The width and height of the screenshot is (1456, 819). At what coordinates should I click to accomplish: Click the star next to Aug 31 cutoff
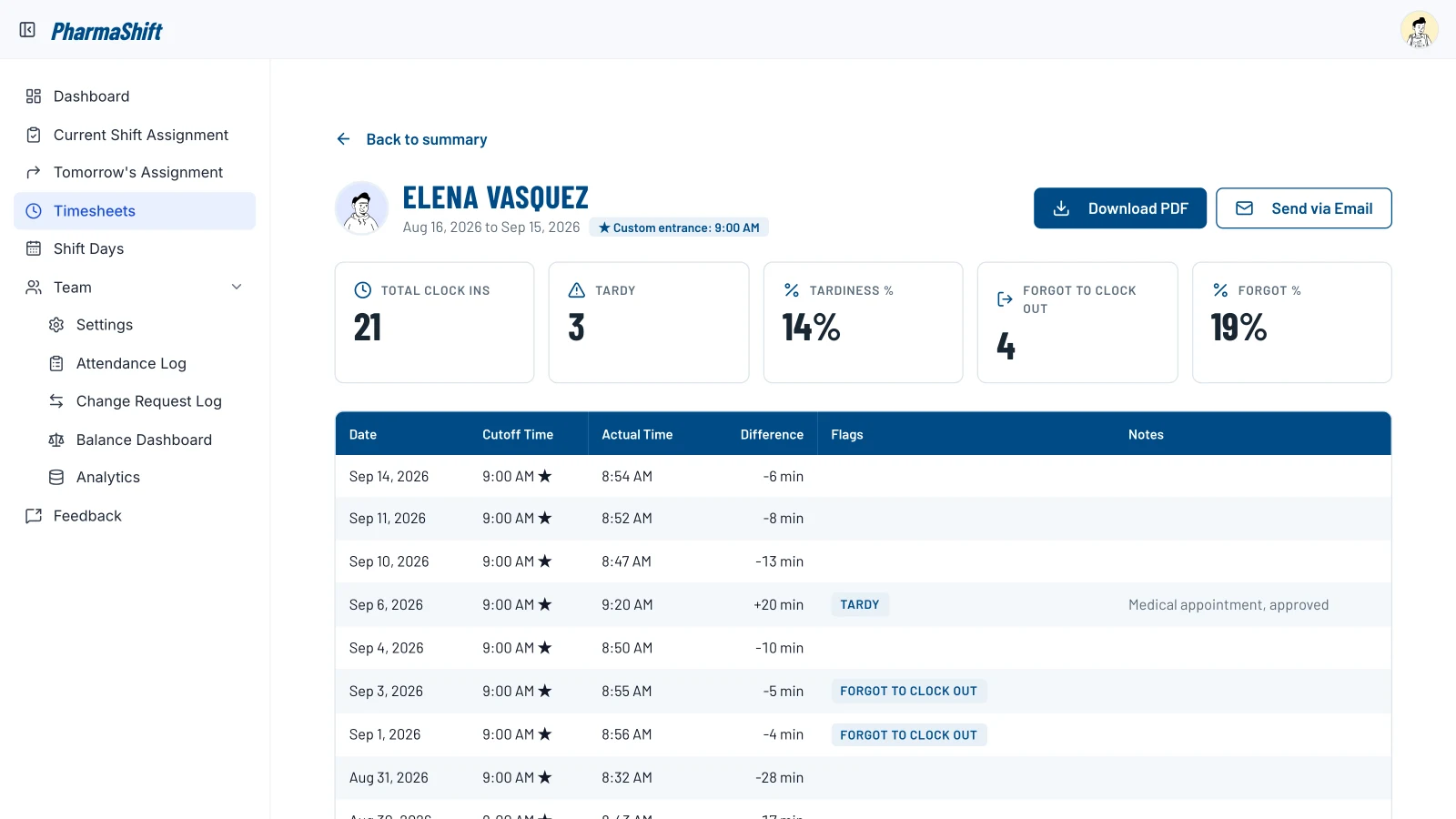pyautogui.click(x=545, y=777)
